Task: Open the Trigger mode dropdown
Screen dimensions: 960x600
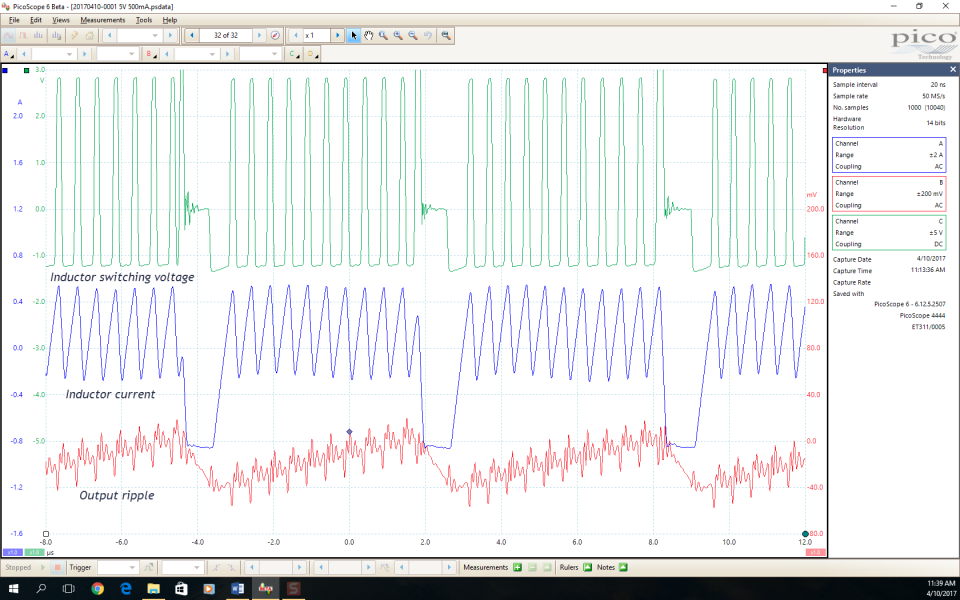Action: coord(117,568)
